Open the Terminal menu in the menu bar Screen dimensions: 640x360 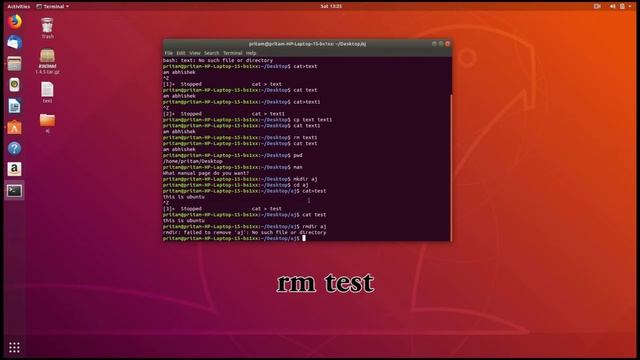233,53
